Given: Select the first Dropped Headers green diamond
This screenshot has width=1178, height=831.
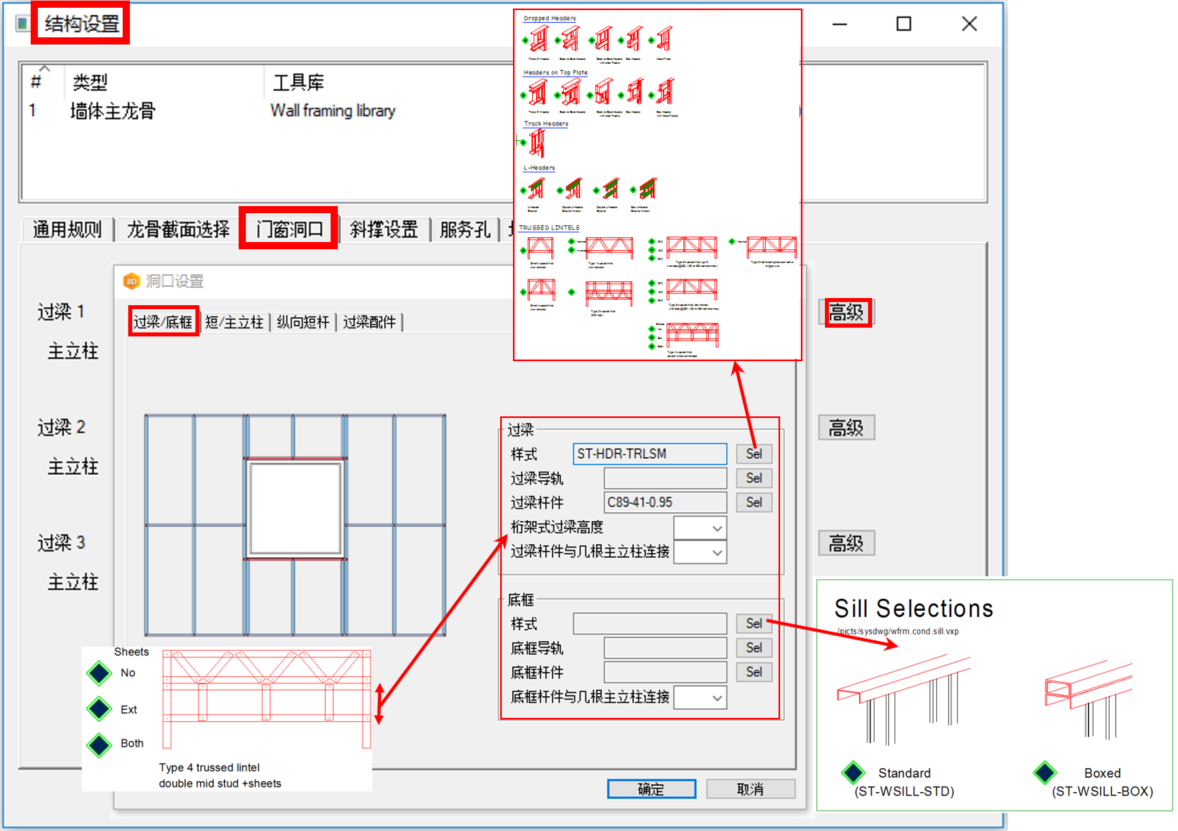Looking at the screenshot, I should pos(524,41).
